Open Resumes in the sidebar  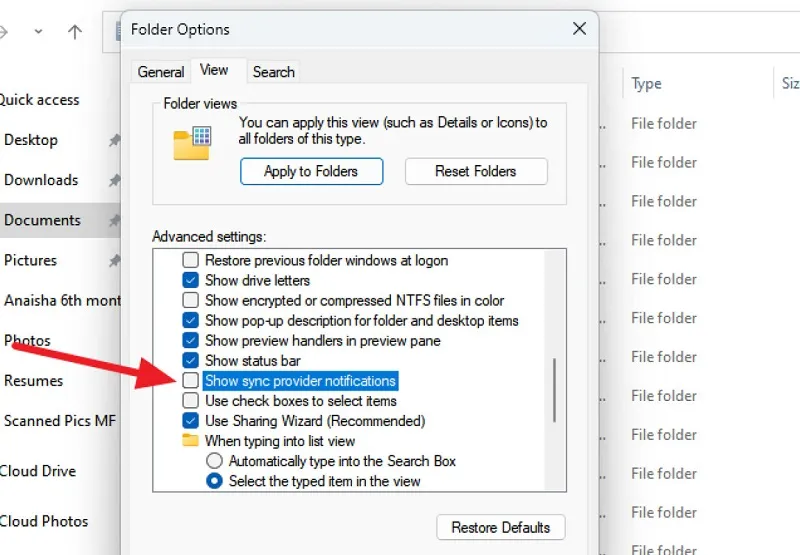[x=33, y=381]
